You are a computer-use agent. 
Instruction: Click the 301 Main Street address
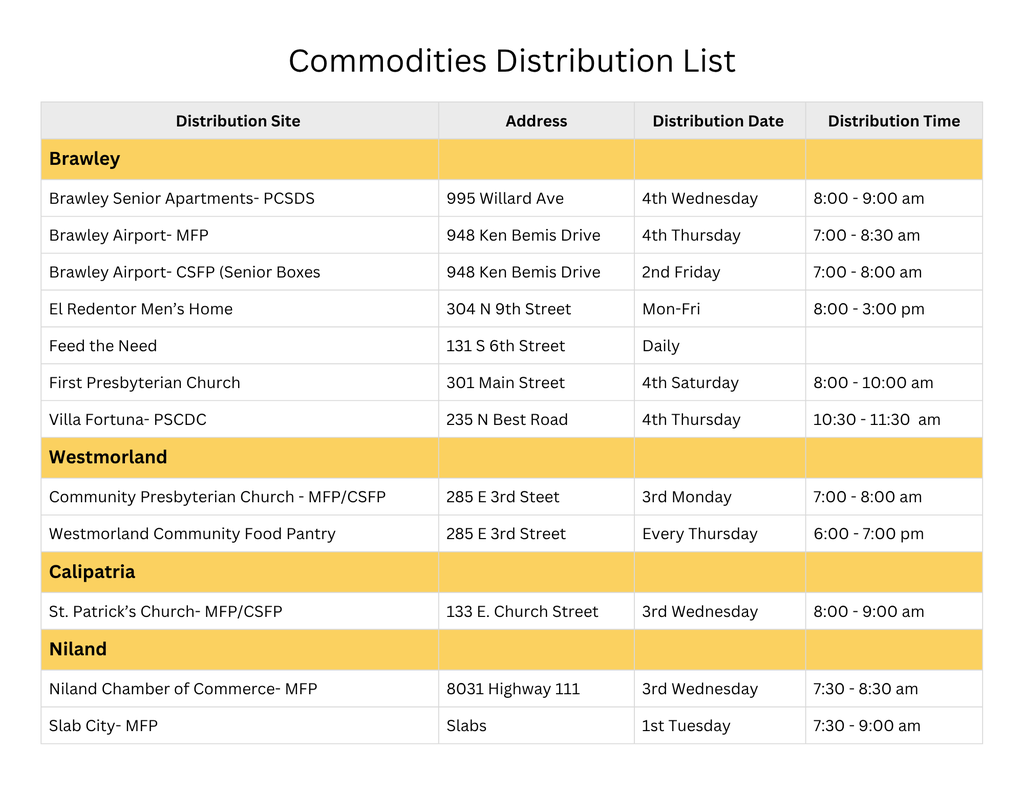[505, 383]
